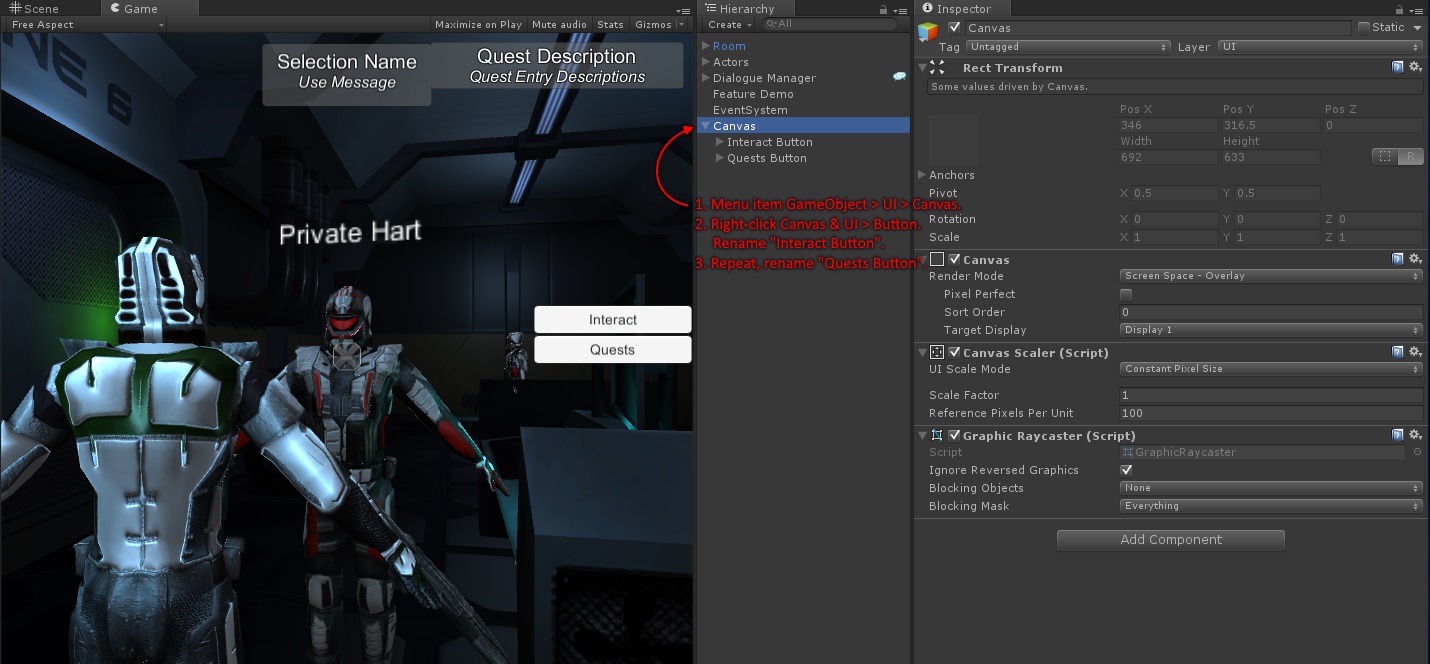Open the presets icon on the Canvas component
Screen dimensions: 1430x664
coord(1398,259)
